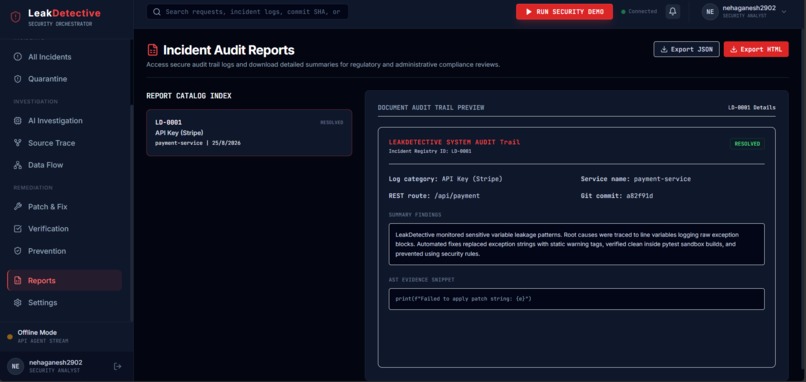Viewport: 806px width, 382px height.
Task: Click Incident Registry ID: LD-0001 text
Action: (x=430, y=151)
